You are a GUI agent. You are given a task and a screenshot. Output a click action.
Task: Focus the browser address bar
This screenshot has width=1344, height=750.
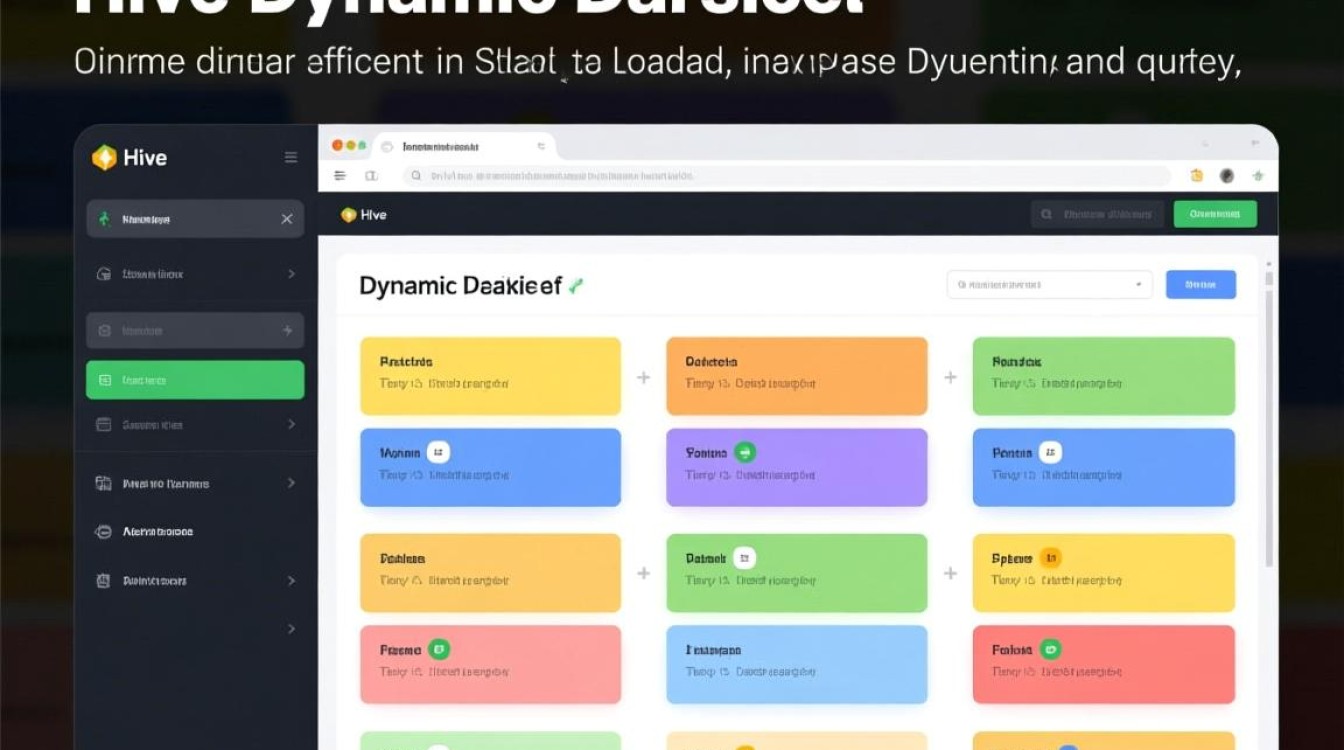[786, 175]
